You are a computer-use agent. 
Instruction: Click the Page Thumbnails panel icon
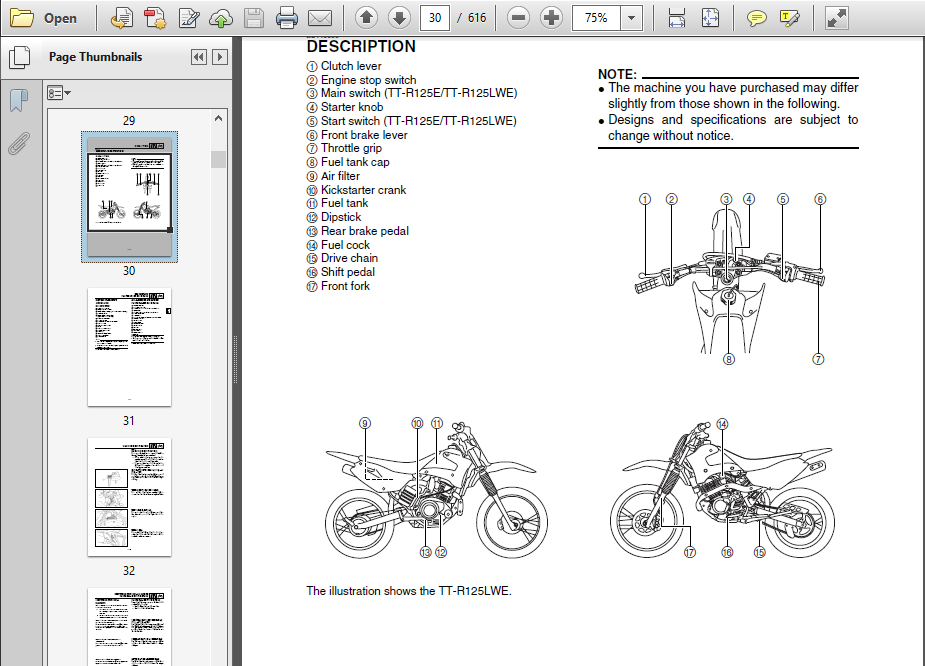[19, 57]
